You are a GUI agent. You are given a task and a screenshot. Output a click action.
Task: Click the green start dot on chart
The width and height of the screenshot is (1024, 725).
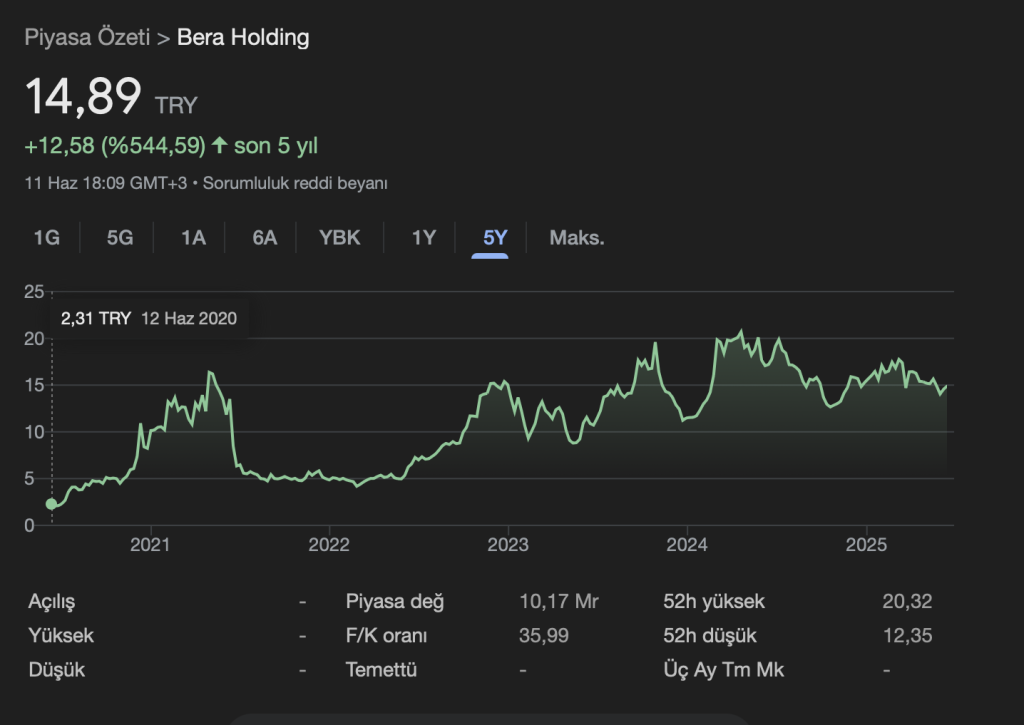(x=52, y=504)
